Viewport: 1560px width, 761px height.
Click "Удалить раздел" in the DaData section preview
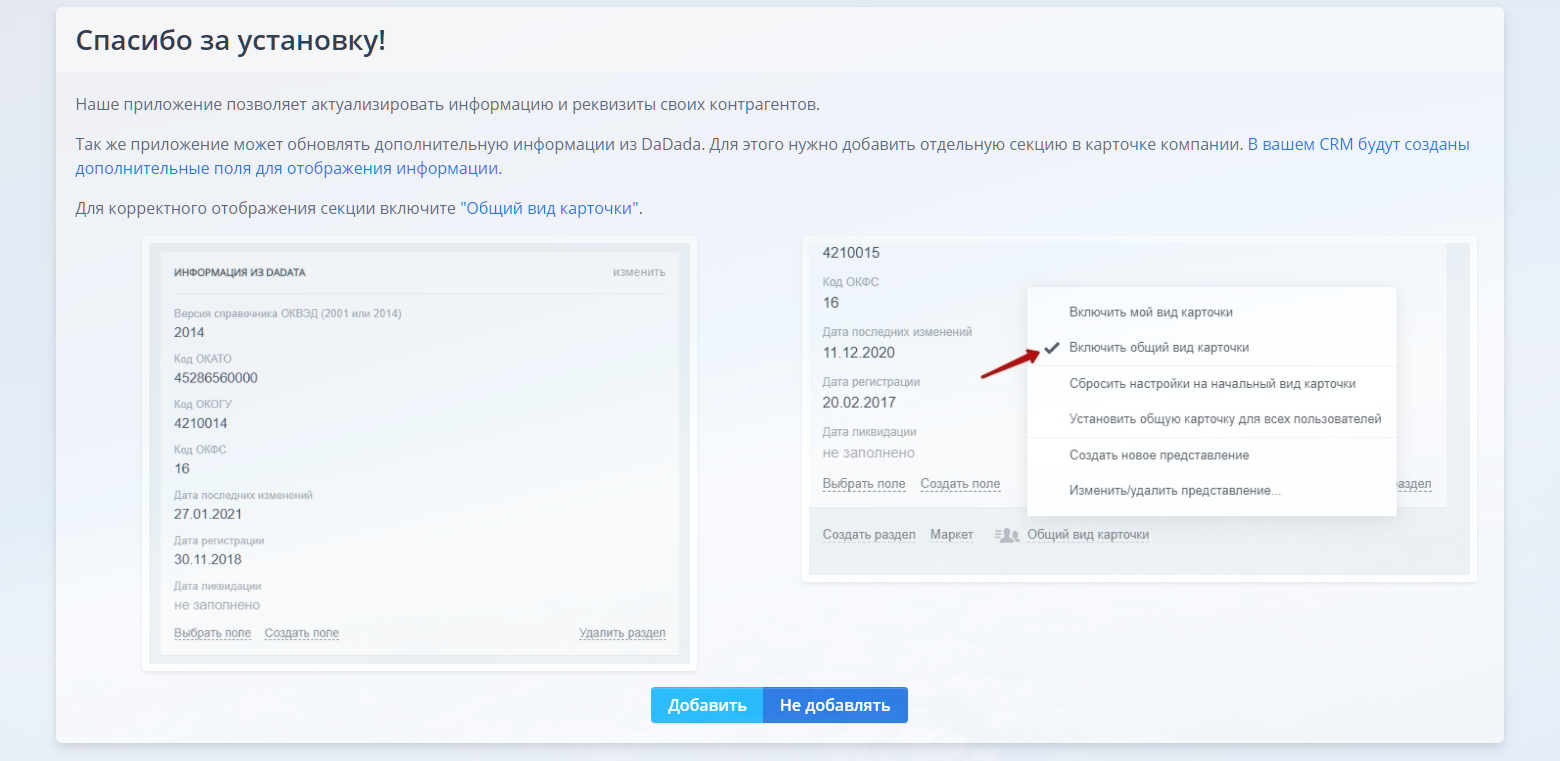click(x=621, y=633)
